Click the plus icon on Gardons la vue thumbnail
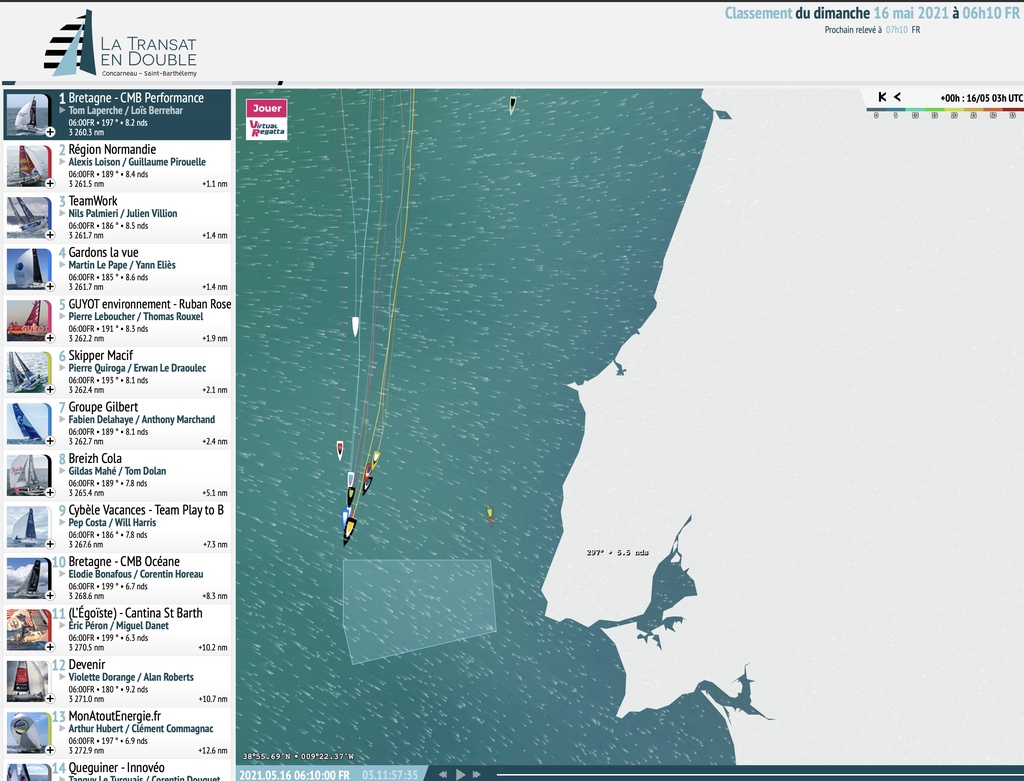This screenshot has height=781, width=1024. tap(50, 287)
